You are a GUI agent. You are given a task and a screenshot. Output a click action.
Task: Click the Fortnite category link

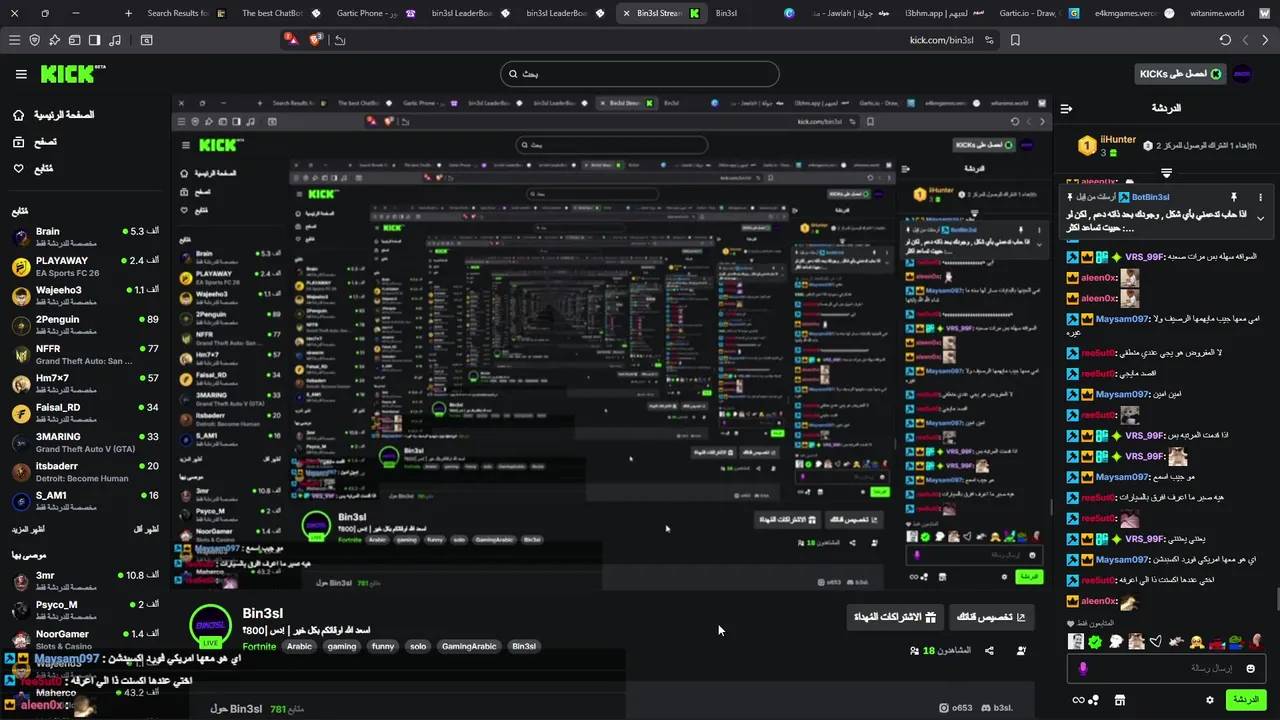[259, 646]
